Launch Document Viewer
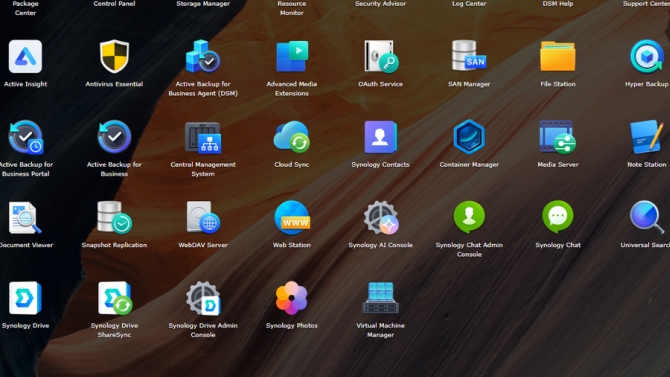 click(x=25, y=218)
